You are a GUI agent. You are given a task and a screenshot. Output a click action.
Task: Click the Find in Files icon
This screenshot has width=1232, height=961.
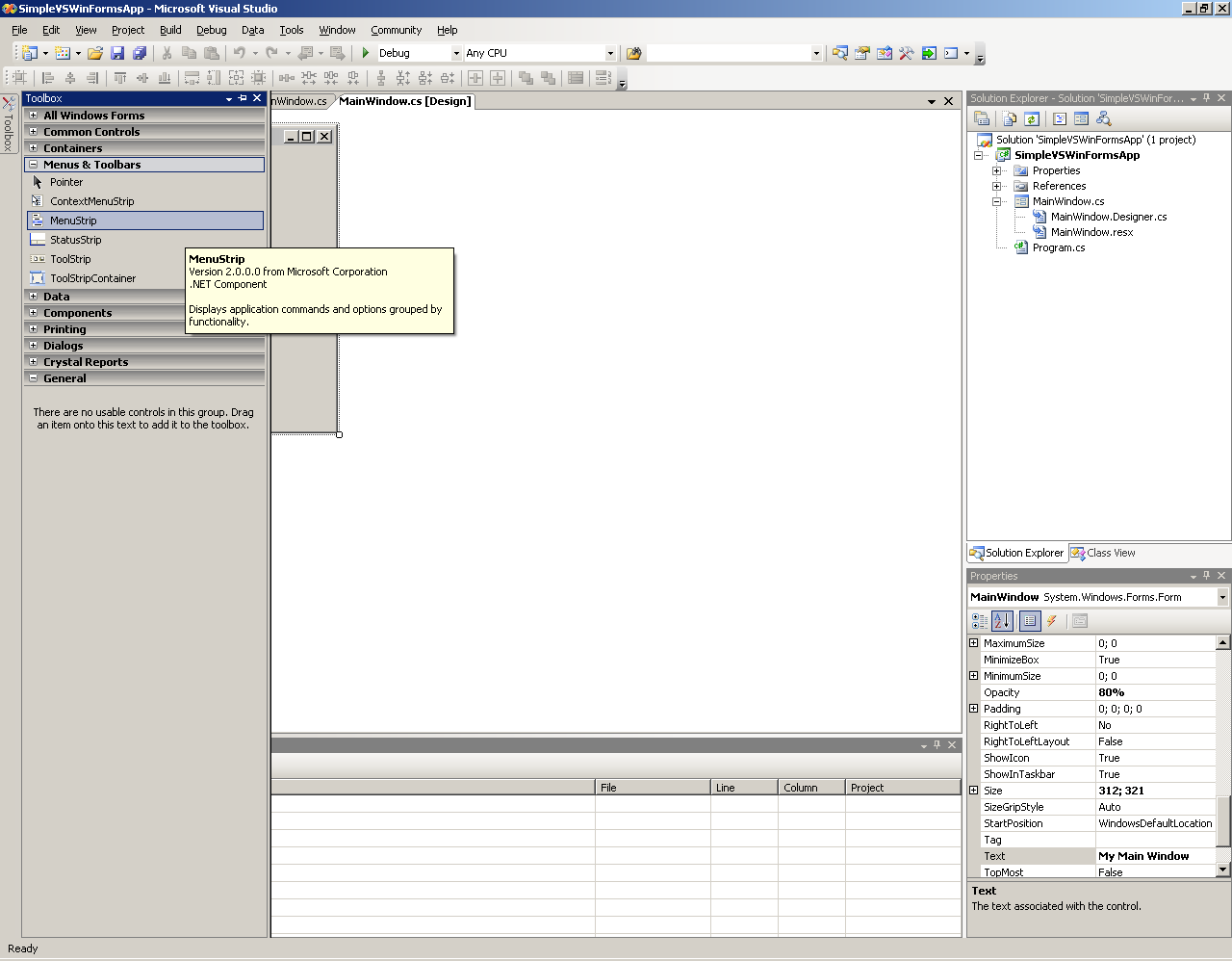pos(633,53)
